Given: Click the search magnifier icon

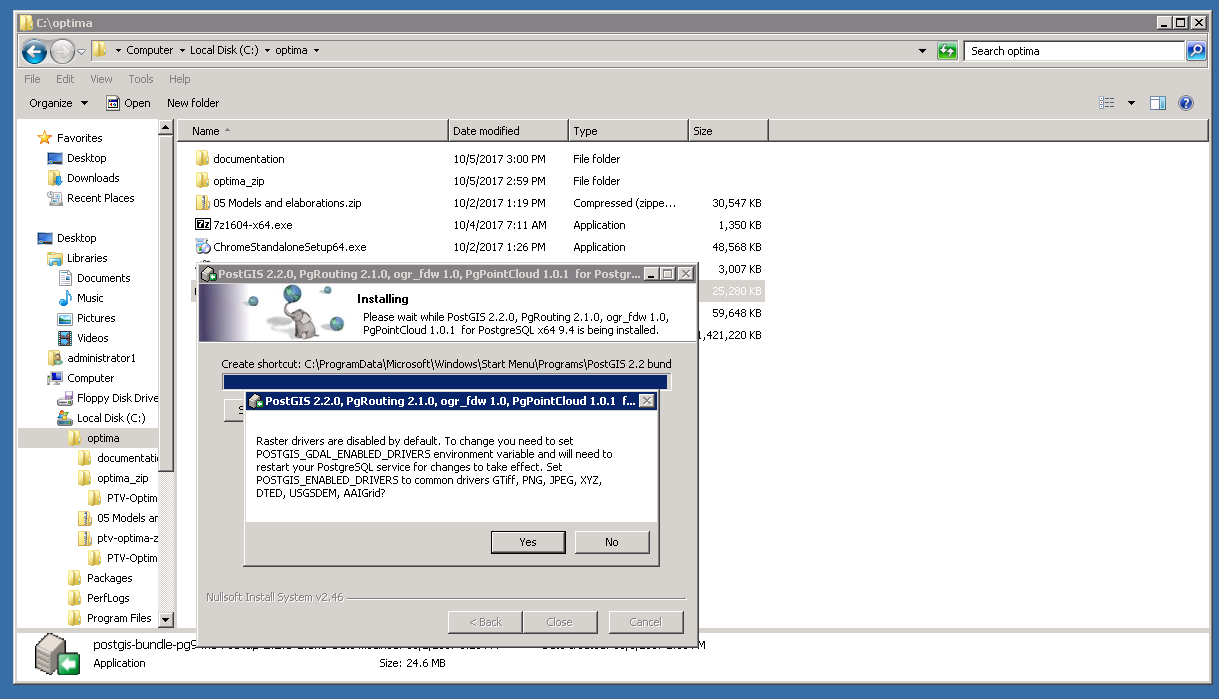Looking at the screenshot, I should click(1195, 51).
